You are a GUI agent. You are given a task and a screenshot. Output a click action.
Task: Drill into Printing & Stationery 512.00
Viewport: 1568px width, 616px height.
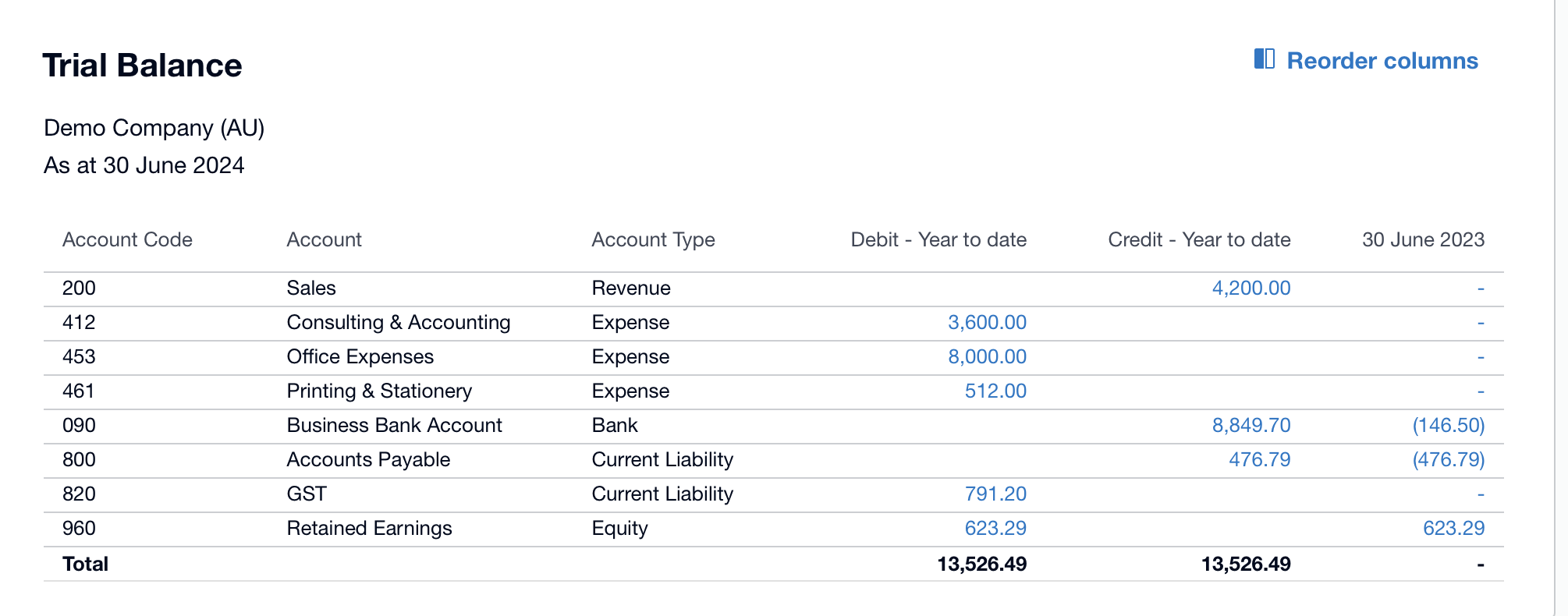(x=995, y=391)
